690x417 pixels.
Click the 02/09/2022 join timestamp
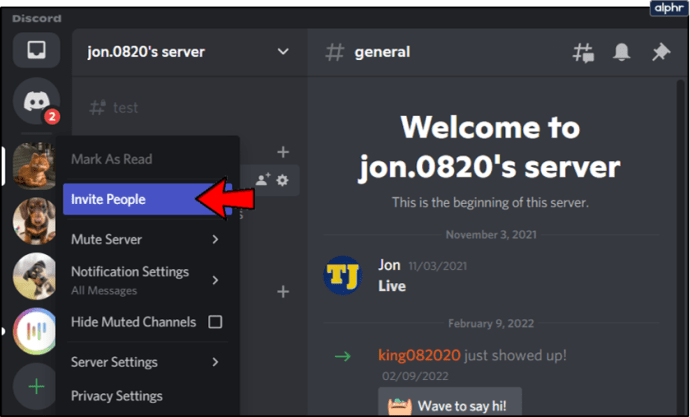click(415, 377)
